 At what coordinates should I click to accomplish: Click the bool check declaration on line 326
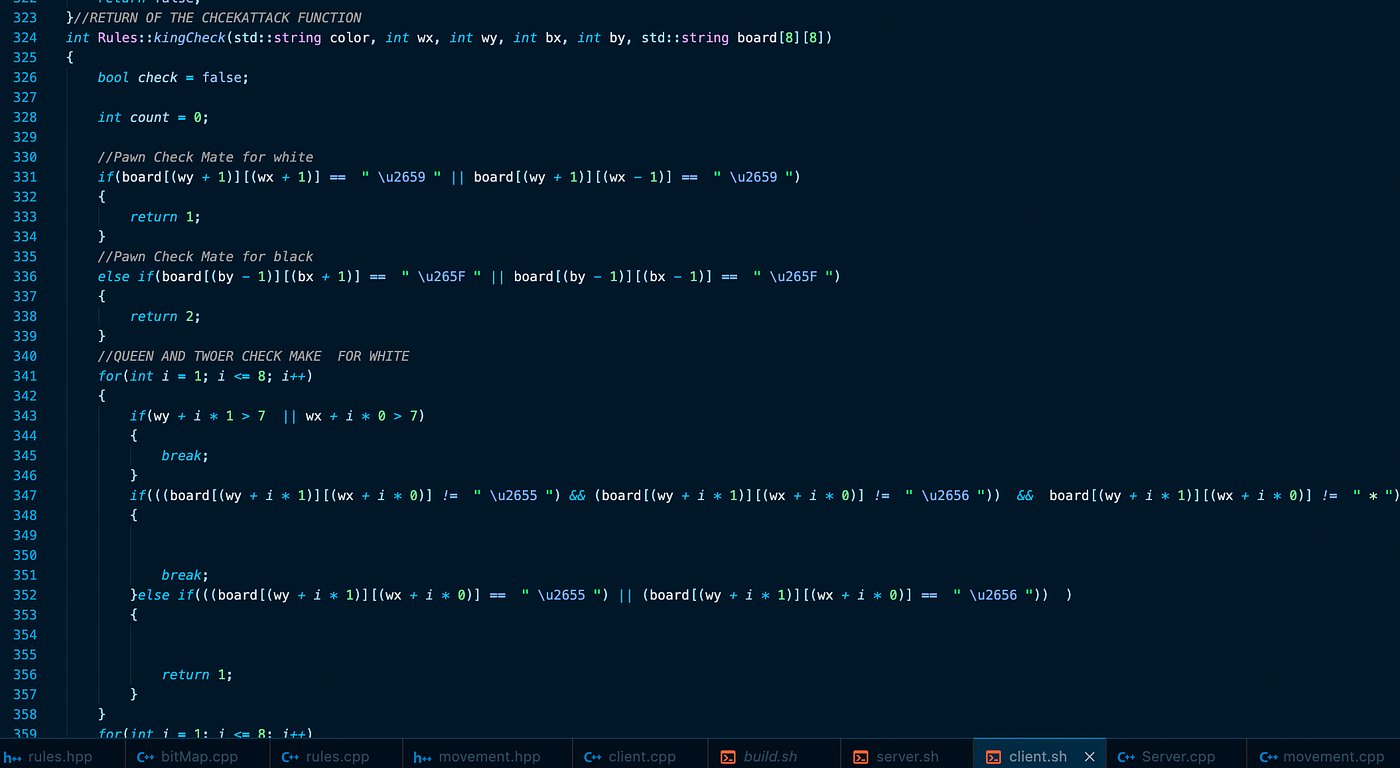[x=156, y=77]
